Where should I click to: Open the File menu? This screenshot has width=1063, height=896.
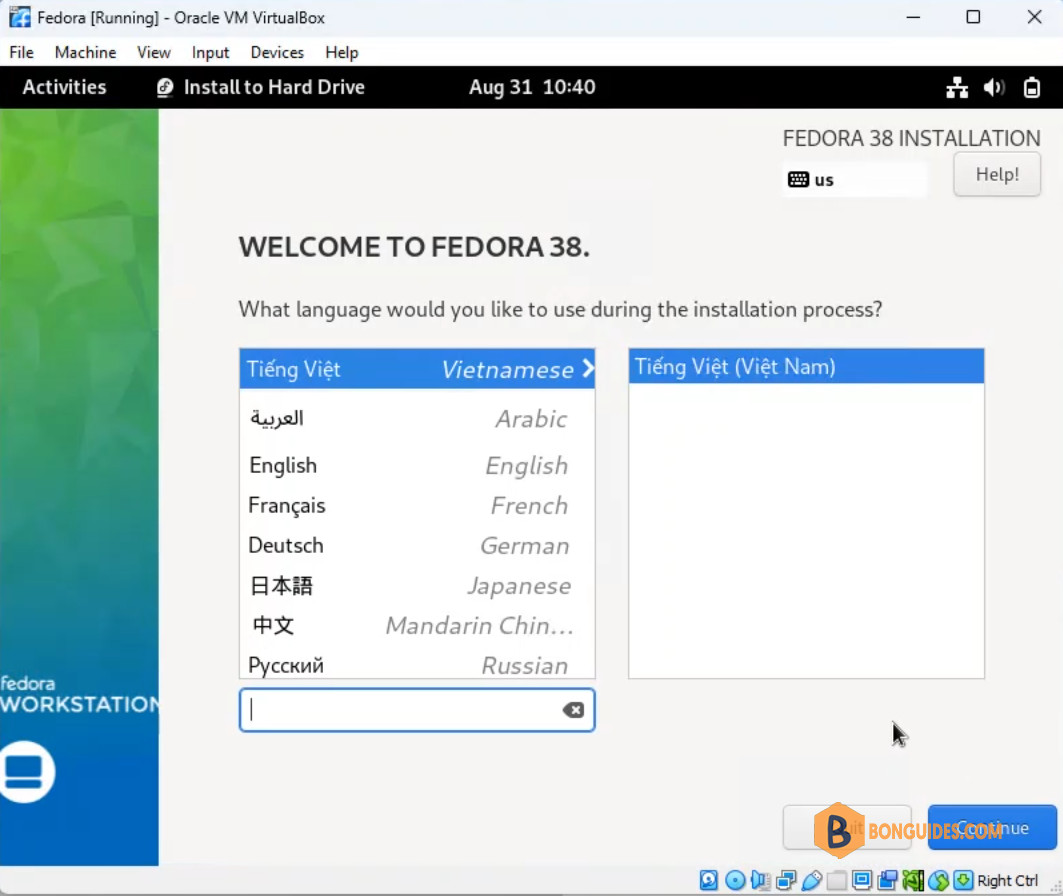(22, 52)
